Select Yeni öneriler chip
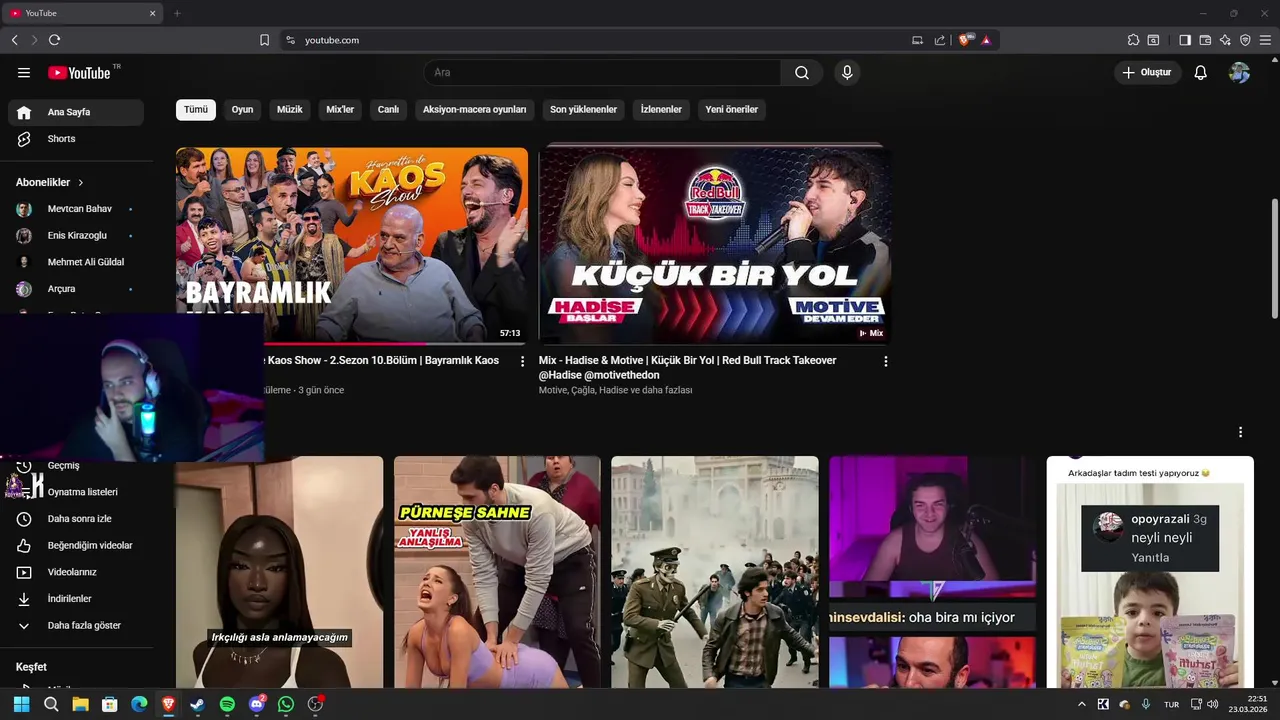The image size is (1280, 720). (732, 109)
